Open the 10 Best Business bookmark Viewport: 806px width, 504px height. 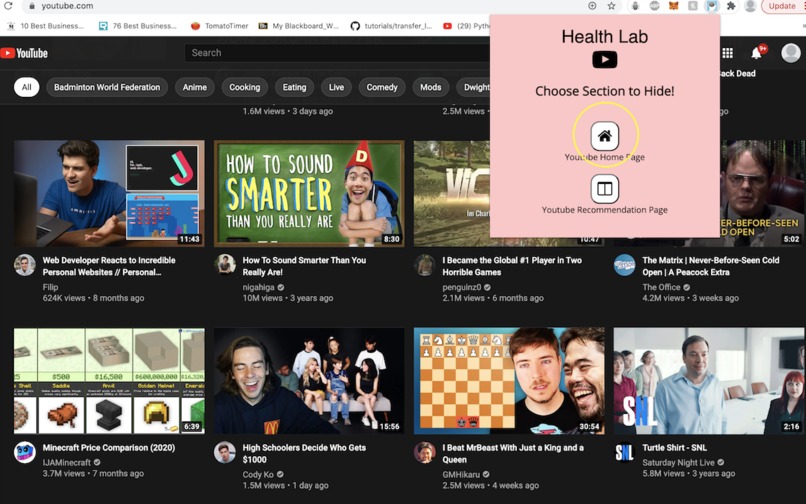click(x=46, y=26)
